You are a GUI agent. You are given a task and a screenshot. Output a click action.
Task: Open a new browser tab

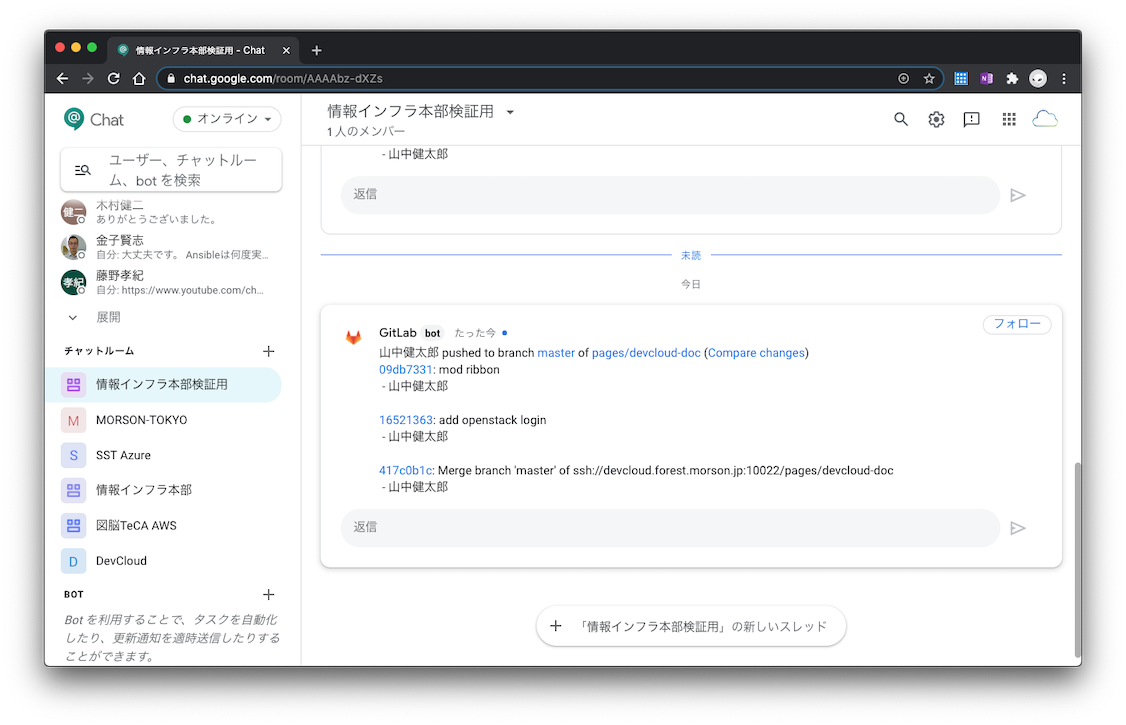coord(317,50)
